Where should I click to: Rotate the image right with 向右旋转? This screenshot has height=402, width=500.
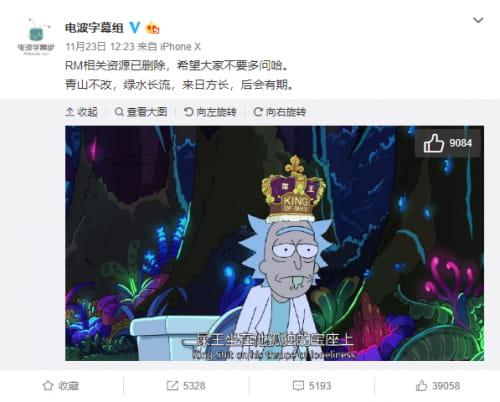pyautogui.click(x=280, y=112)
